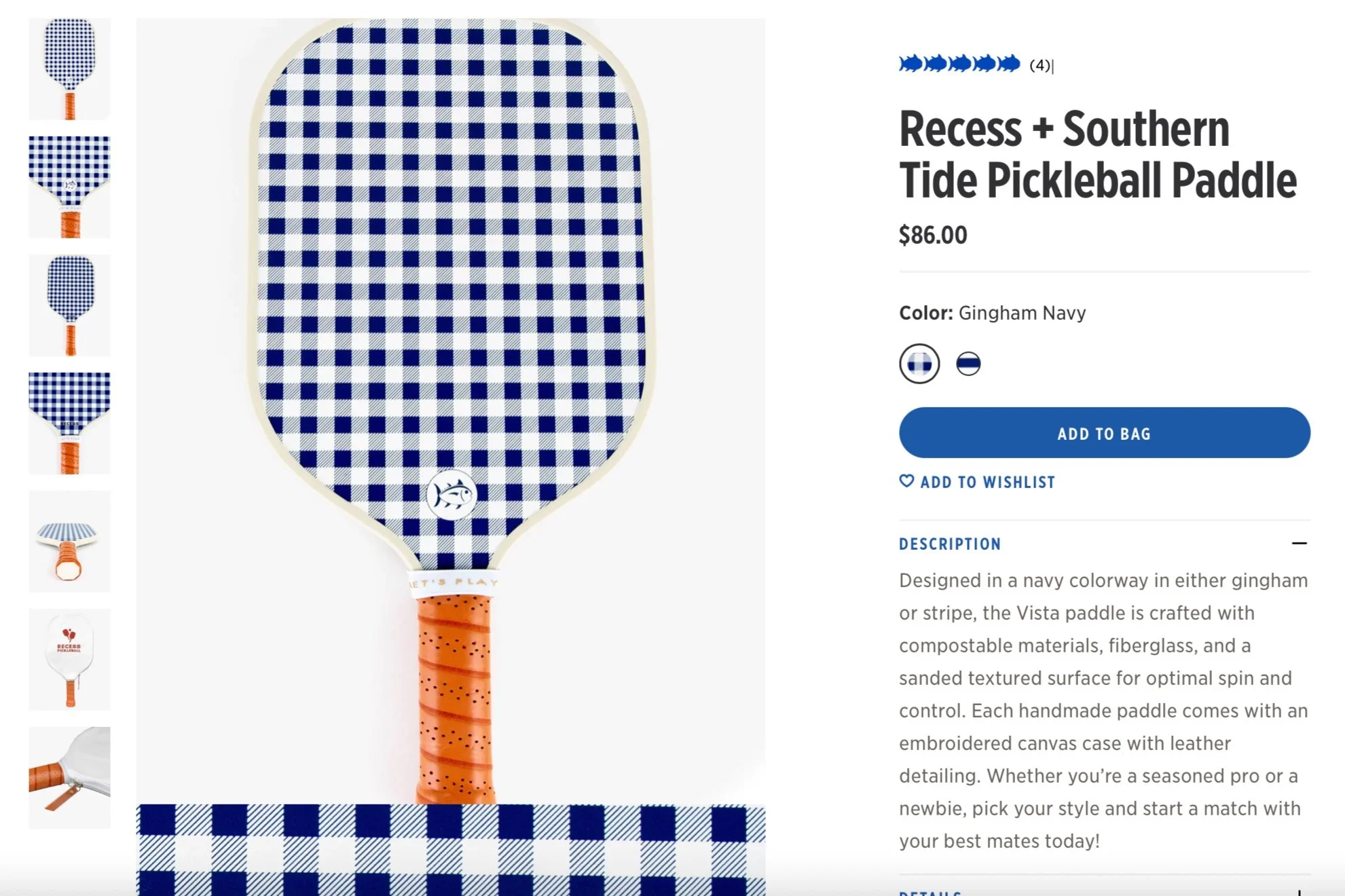Click the third fish rating icon
The image size is (1345, 896).
coord(960,64)
